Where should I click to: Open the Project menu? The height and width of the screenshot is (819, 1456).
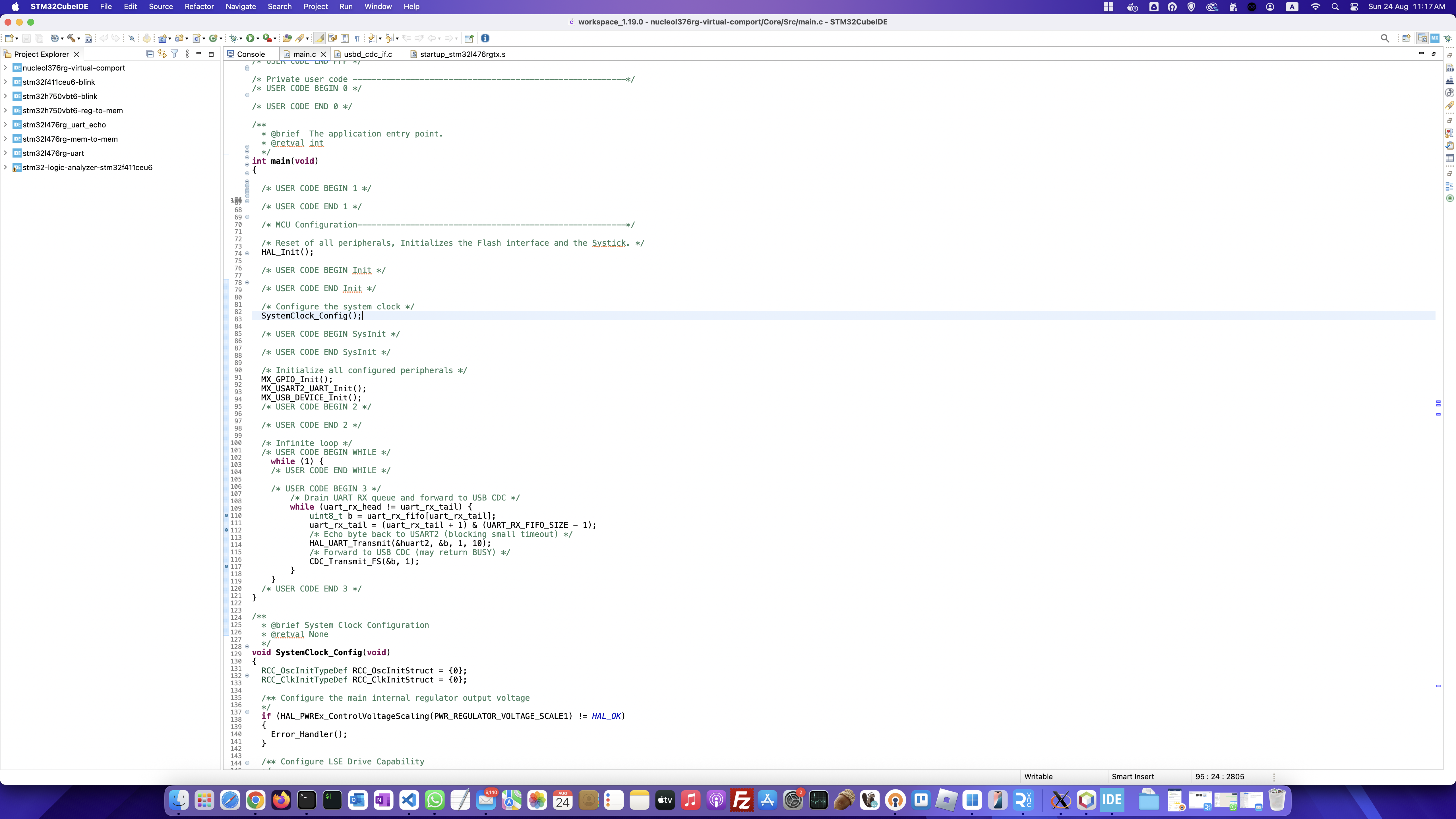pos(315,7)
